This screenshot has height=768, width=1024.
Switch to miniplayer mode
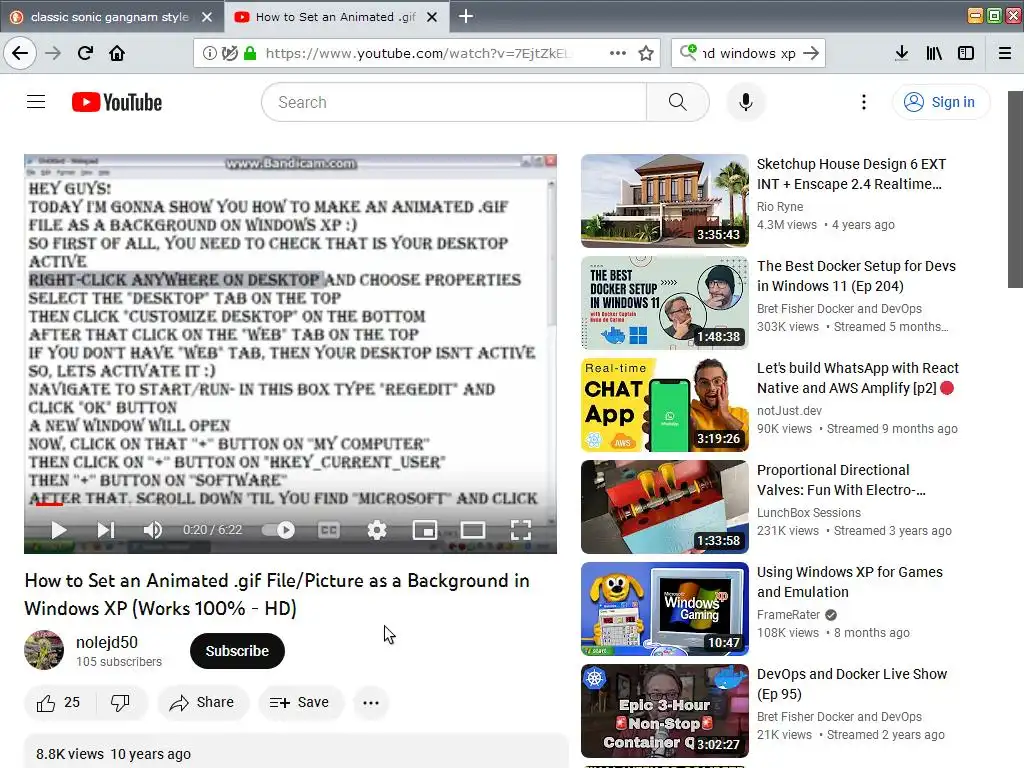pyautogui.click(x=424, y=530)
